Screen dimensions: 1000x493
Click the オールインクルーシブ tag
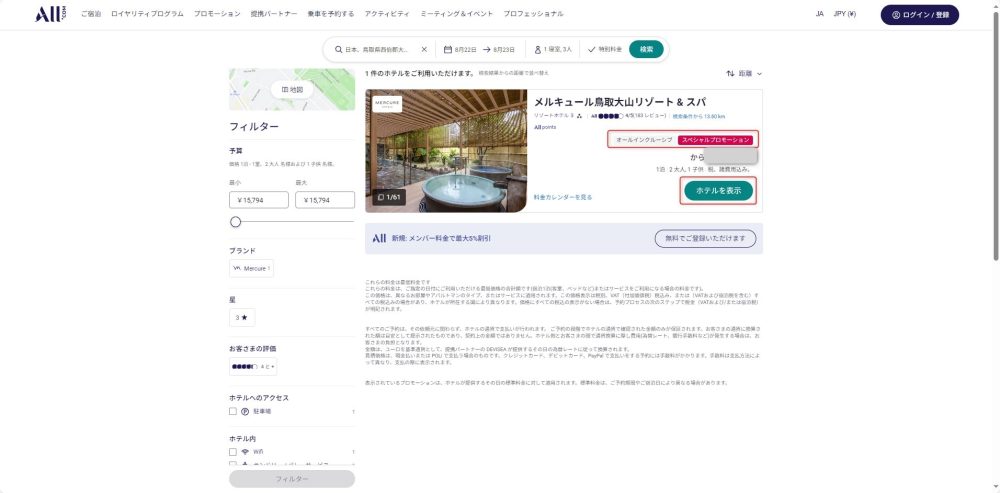(x=643, y=140)
